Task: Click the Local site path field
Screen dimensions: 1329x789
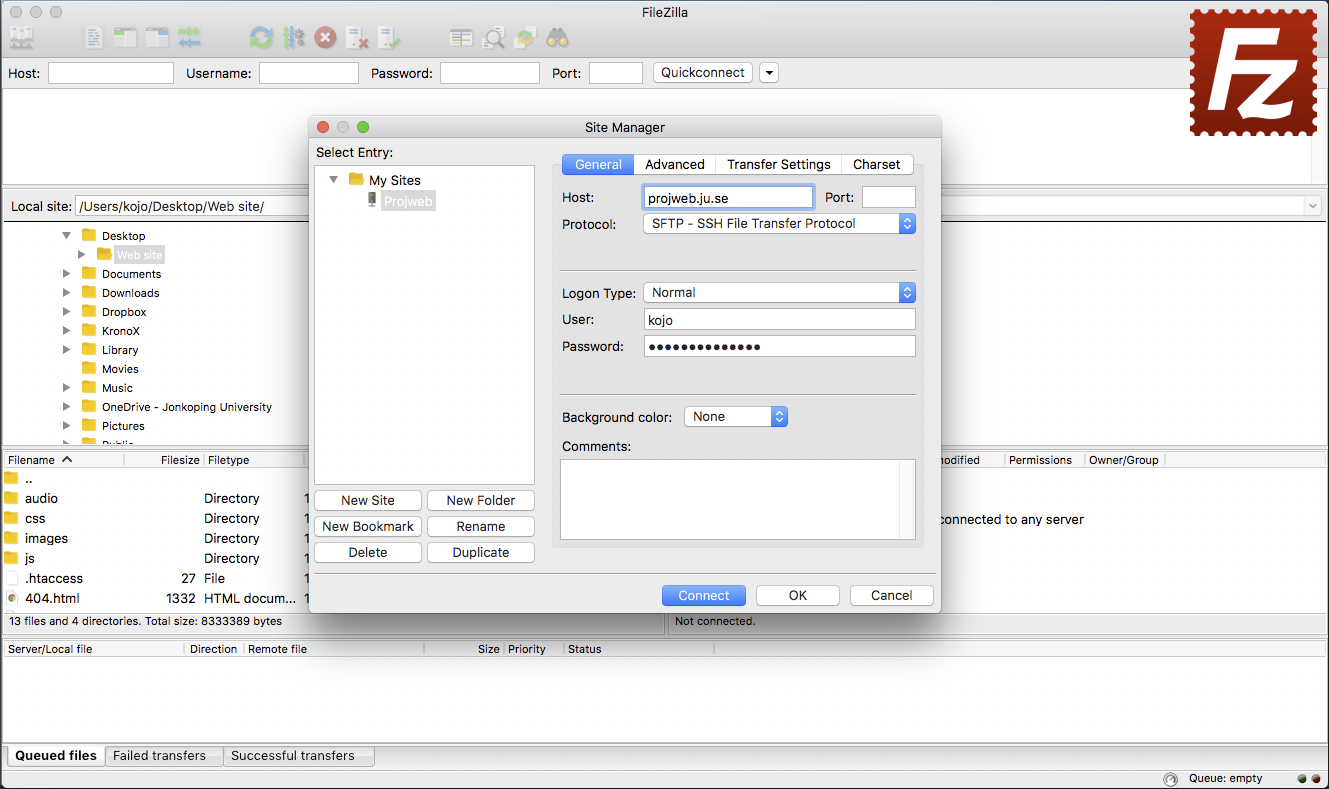Action: coord(190,207)
